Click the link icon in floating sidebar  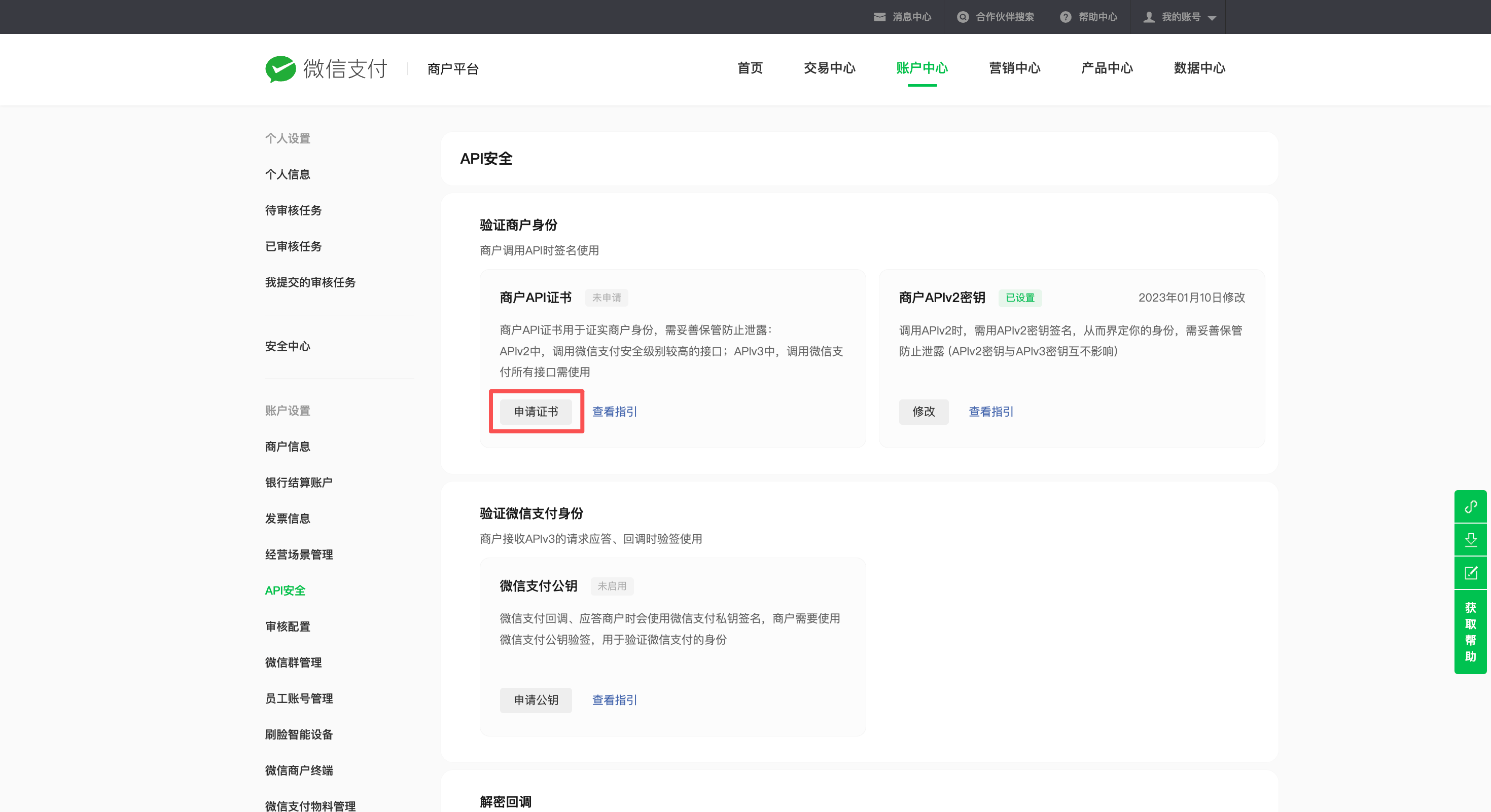1470,507
